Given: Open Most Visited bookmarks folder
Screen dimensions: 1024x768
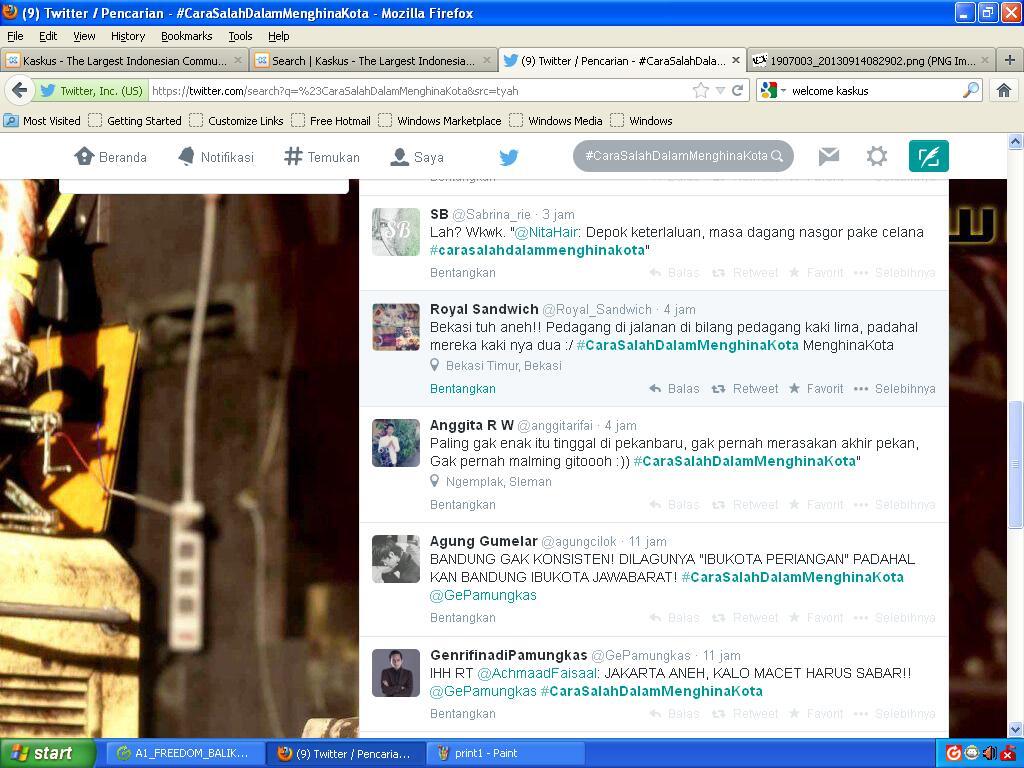Looking at the screenshot, I should pos(42,120).
